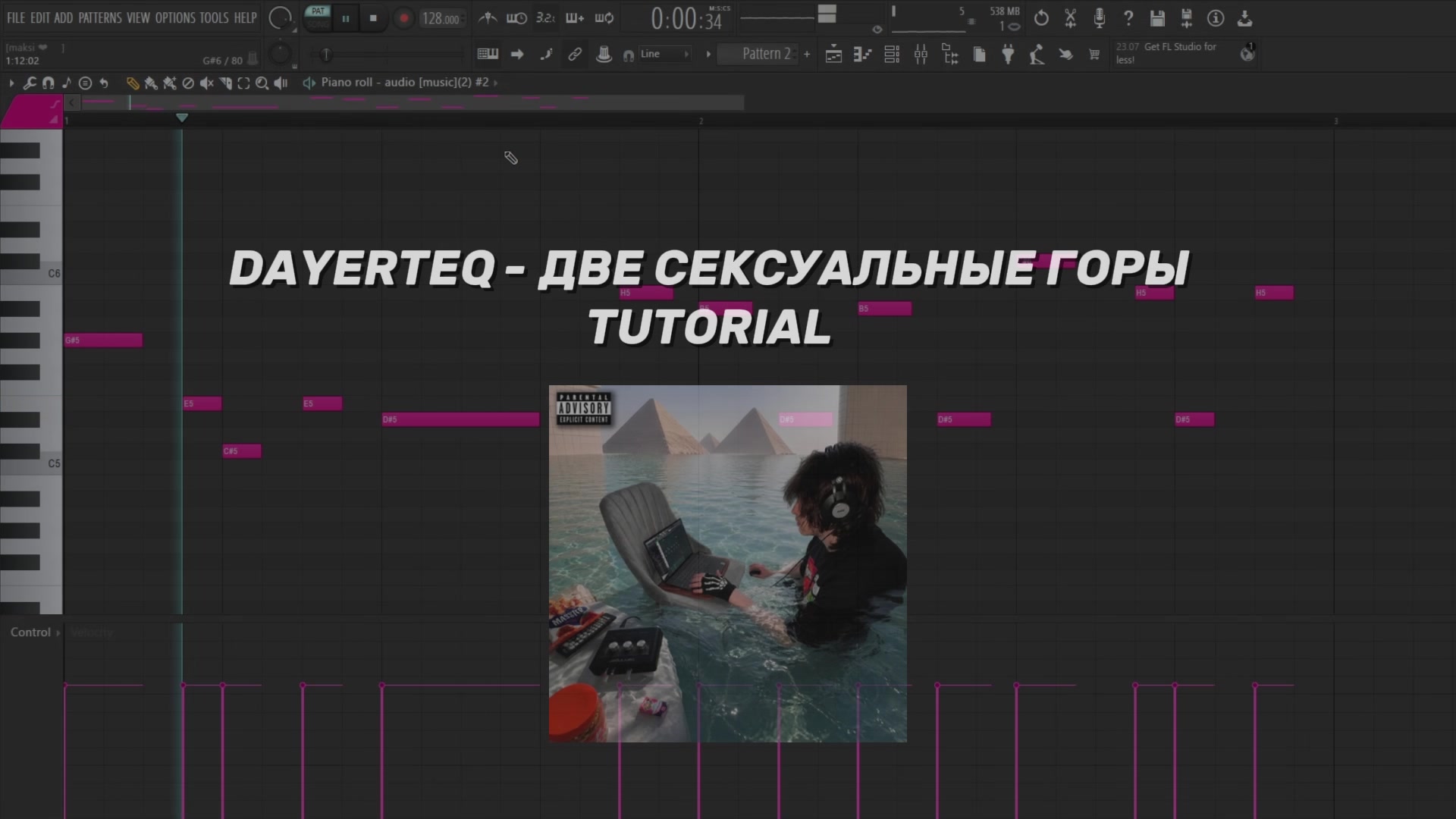Pause playback with the pause button
The width and height of the screenshot is (1456, 819).
346,18
